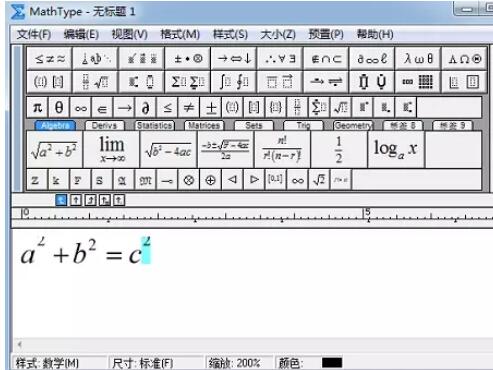Viewport: 493px width, 370px height.
Task: Open the arrow symbols palette
Action: (234, 59)
